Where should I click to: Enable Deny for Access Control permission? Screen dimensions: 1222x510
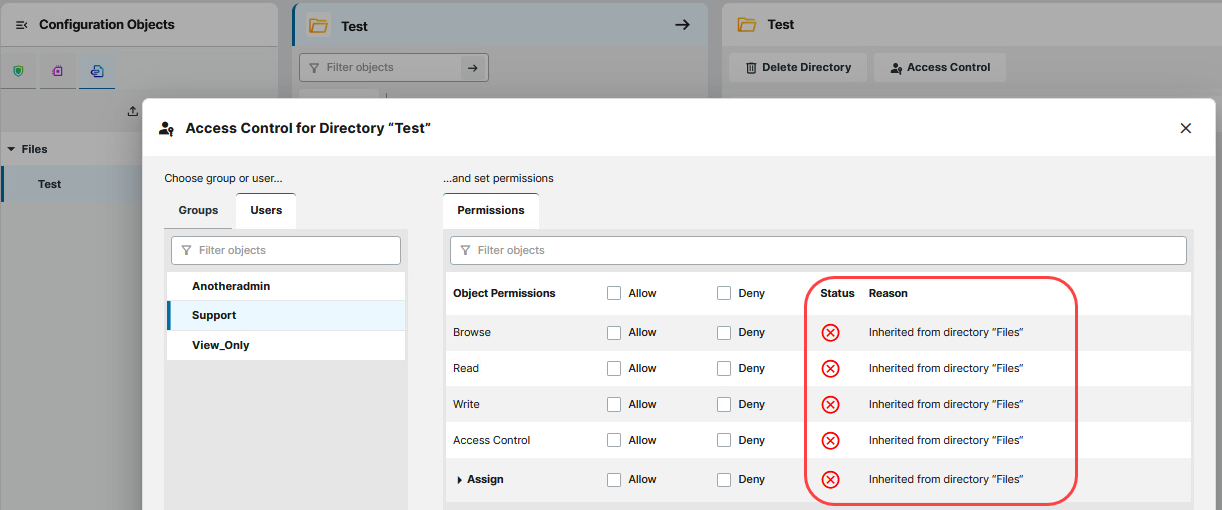click(724, 441)
